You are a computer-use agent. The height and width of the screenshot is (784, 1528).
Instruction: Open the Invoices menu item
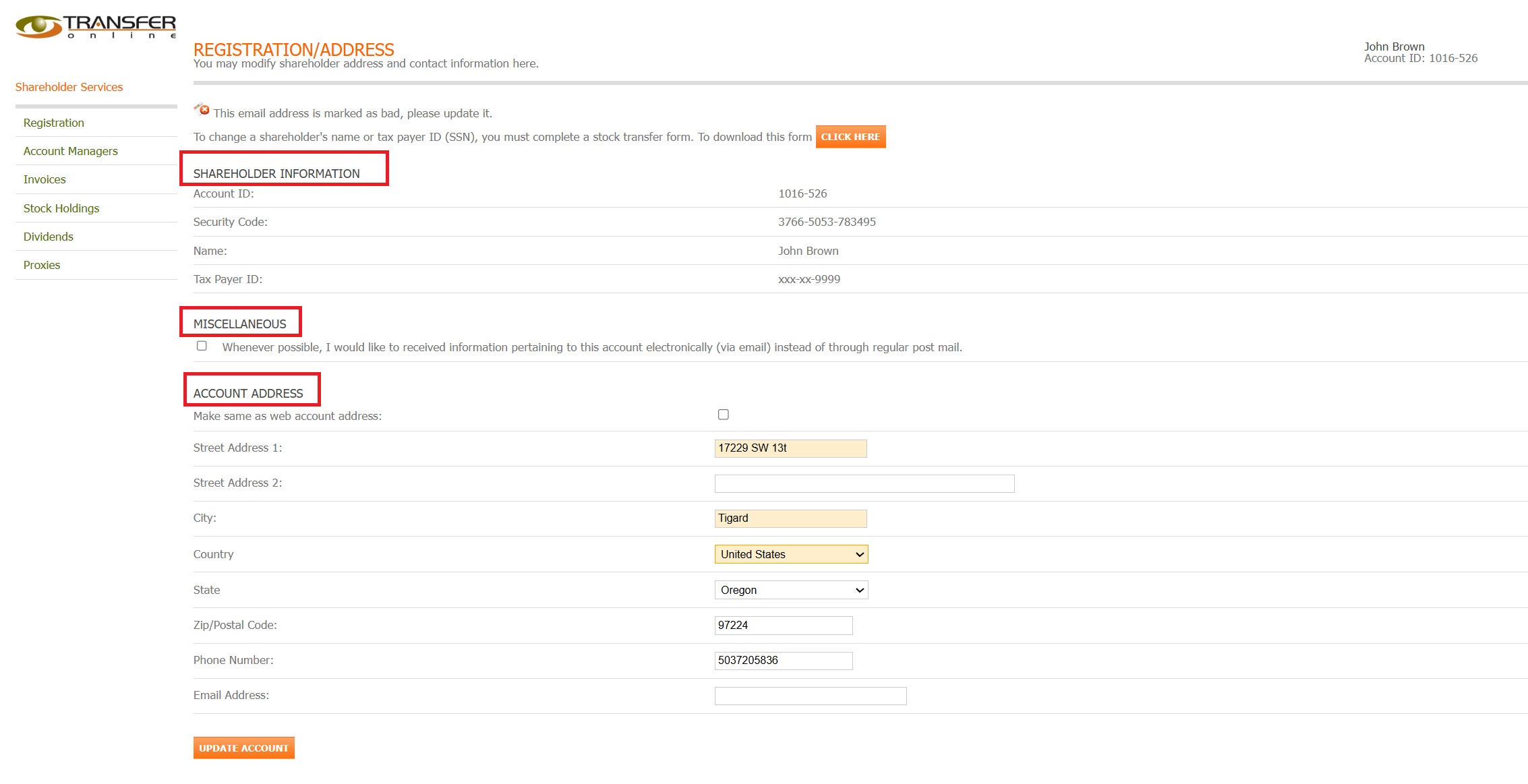[45, 179]
